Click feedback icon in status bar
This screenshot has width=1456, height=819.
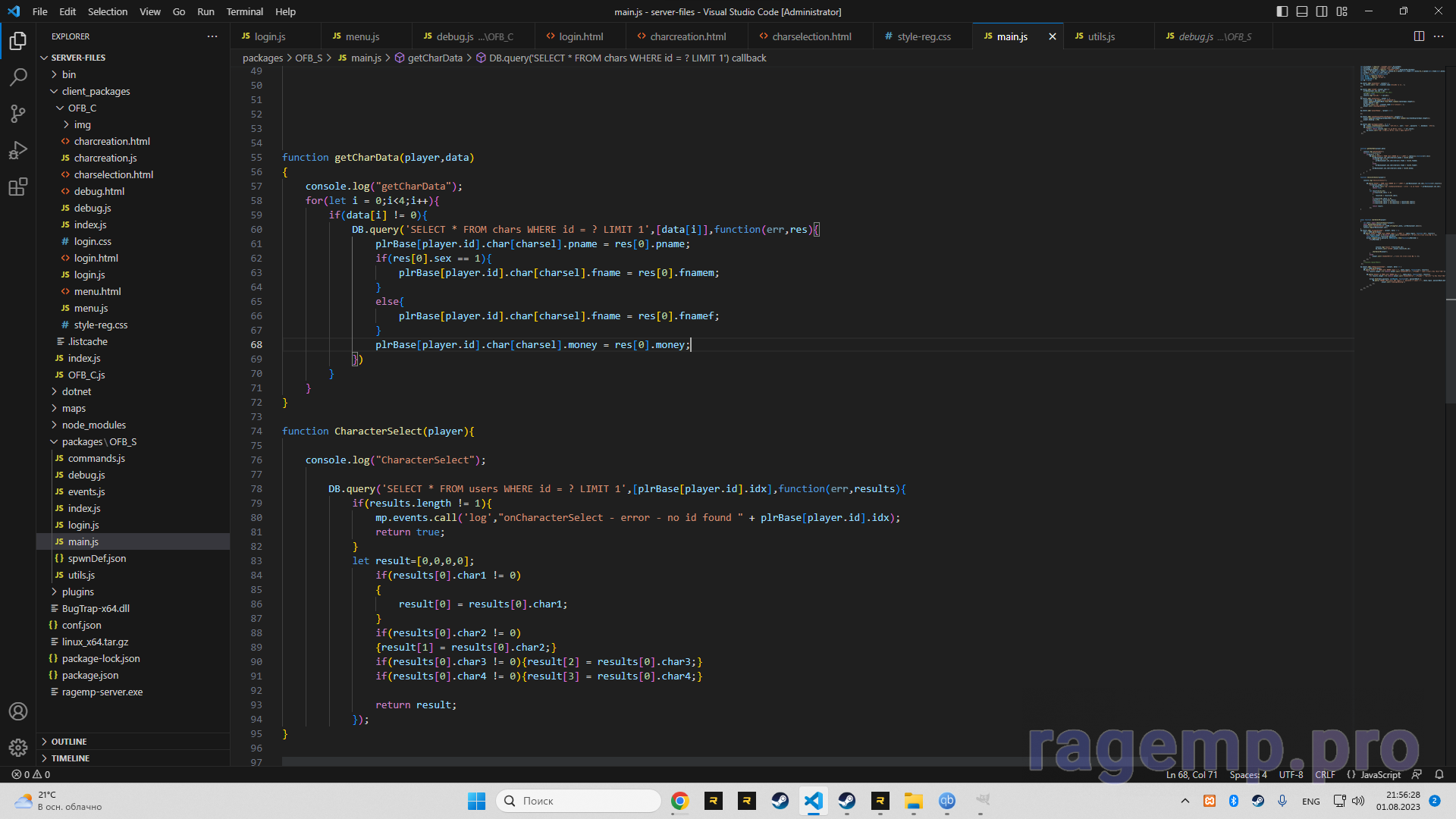click(x=1417, y=774)
